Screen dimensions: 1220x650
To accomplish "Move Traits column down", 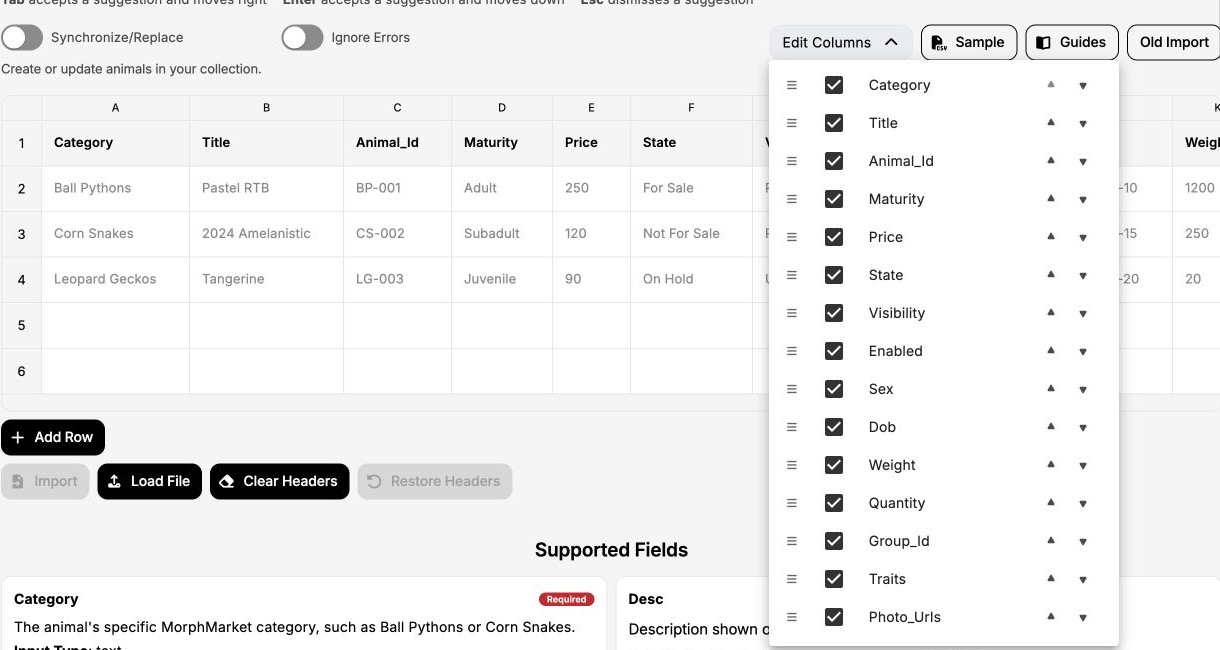I will tap(1083, 580).
